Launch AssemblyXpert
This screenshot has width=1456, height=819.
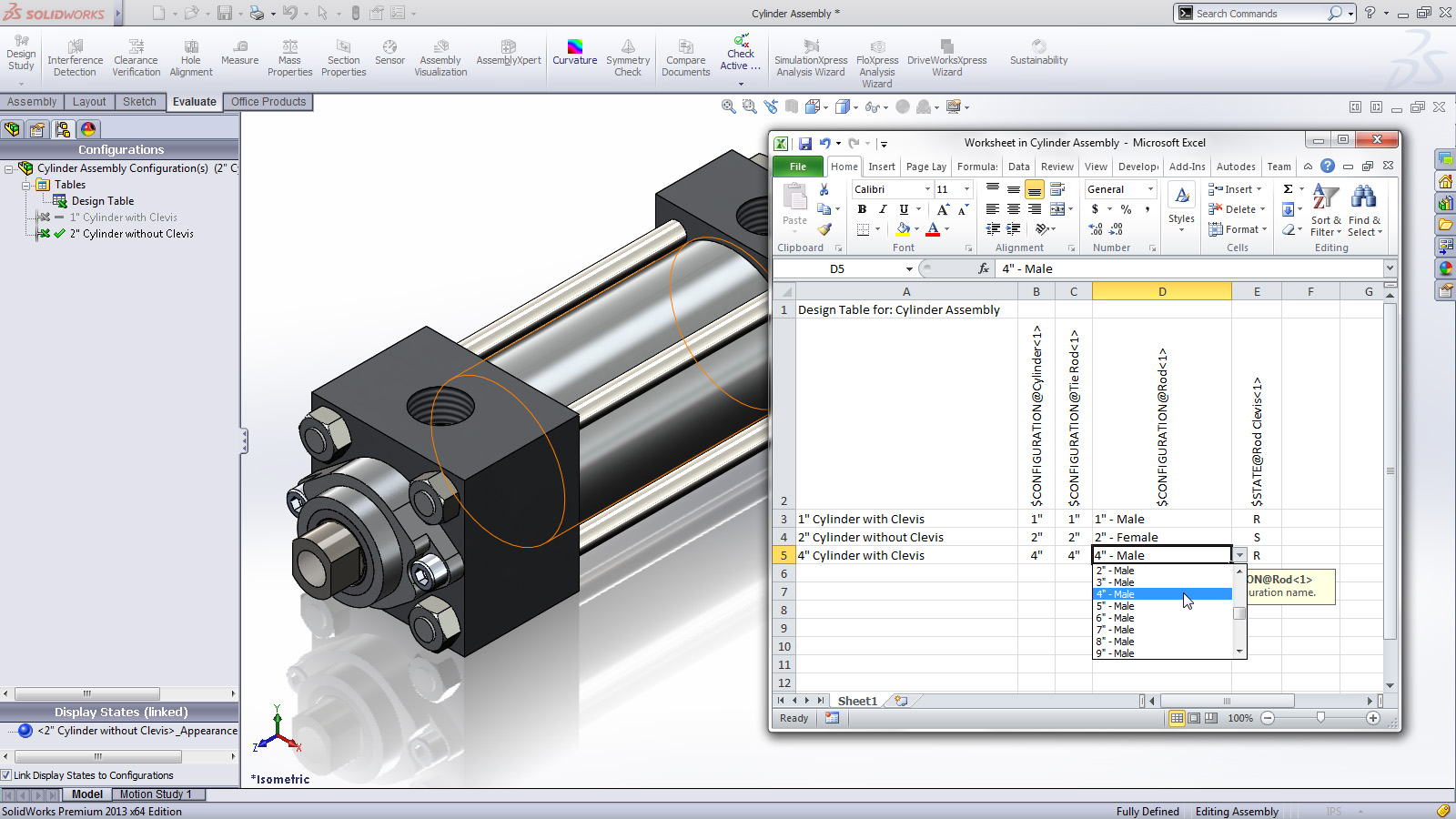(x=508, y=55)
